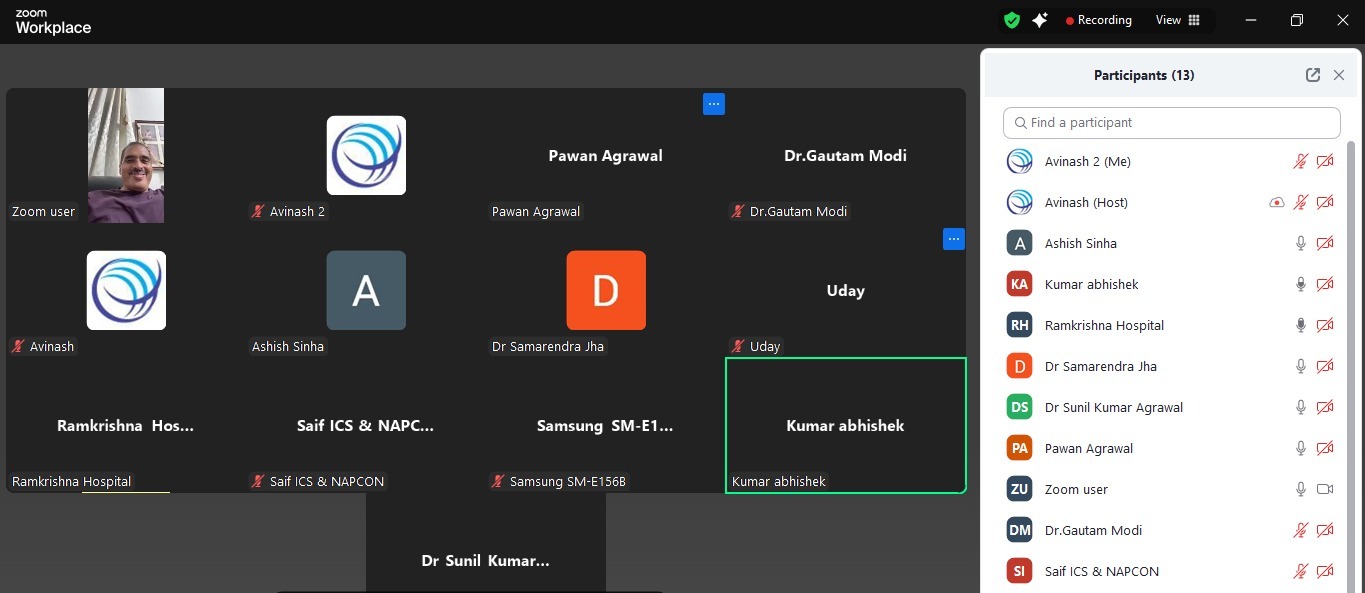Screen dimensions: 1365x593
Task: Open more options on Uday's video tile
Action: (x=953, y=239)
